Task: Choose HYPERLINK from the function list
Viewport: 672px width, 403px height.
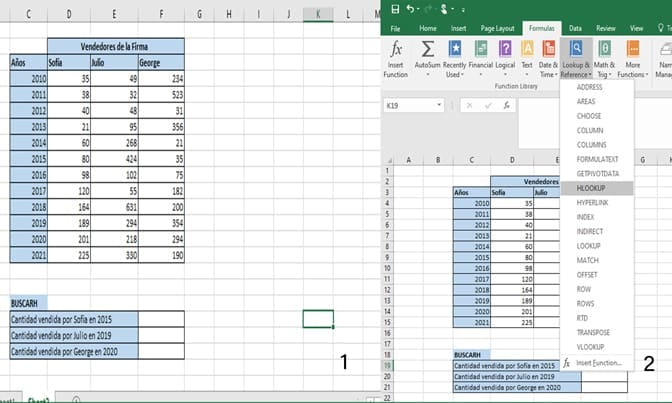Action: pos(597,203)
